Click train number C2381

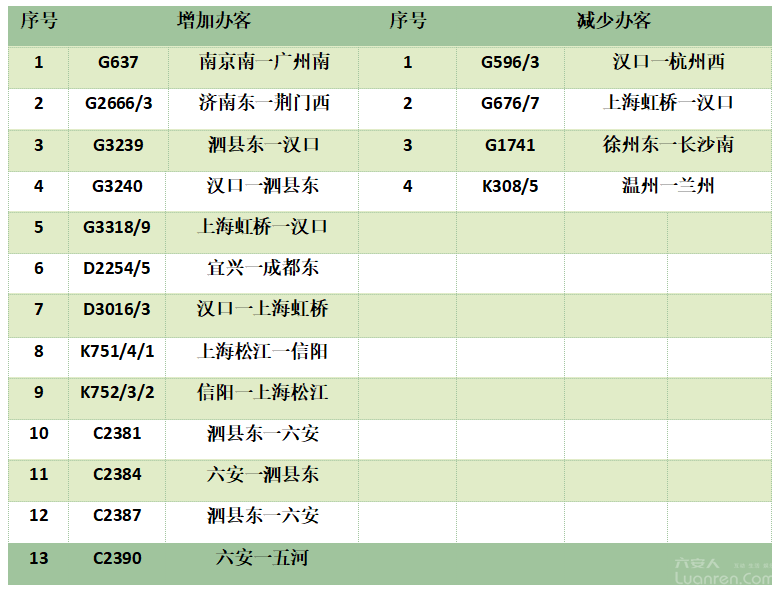point(117,433)
